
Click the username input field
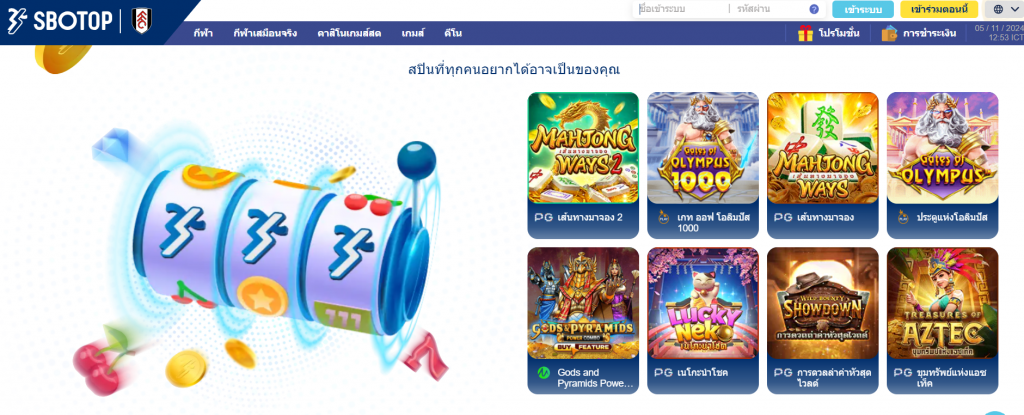point(681,9)
